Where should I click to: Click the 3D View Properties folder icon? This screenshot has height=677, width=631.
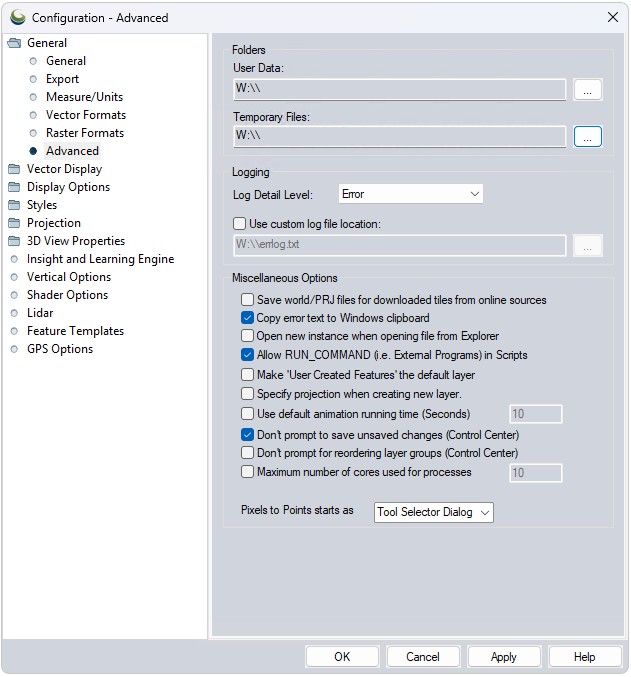pos(14,241)
